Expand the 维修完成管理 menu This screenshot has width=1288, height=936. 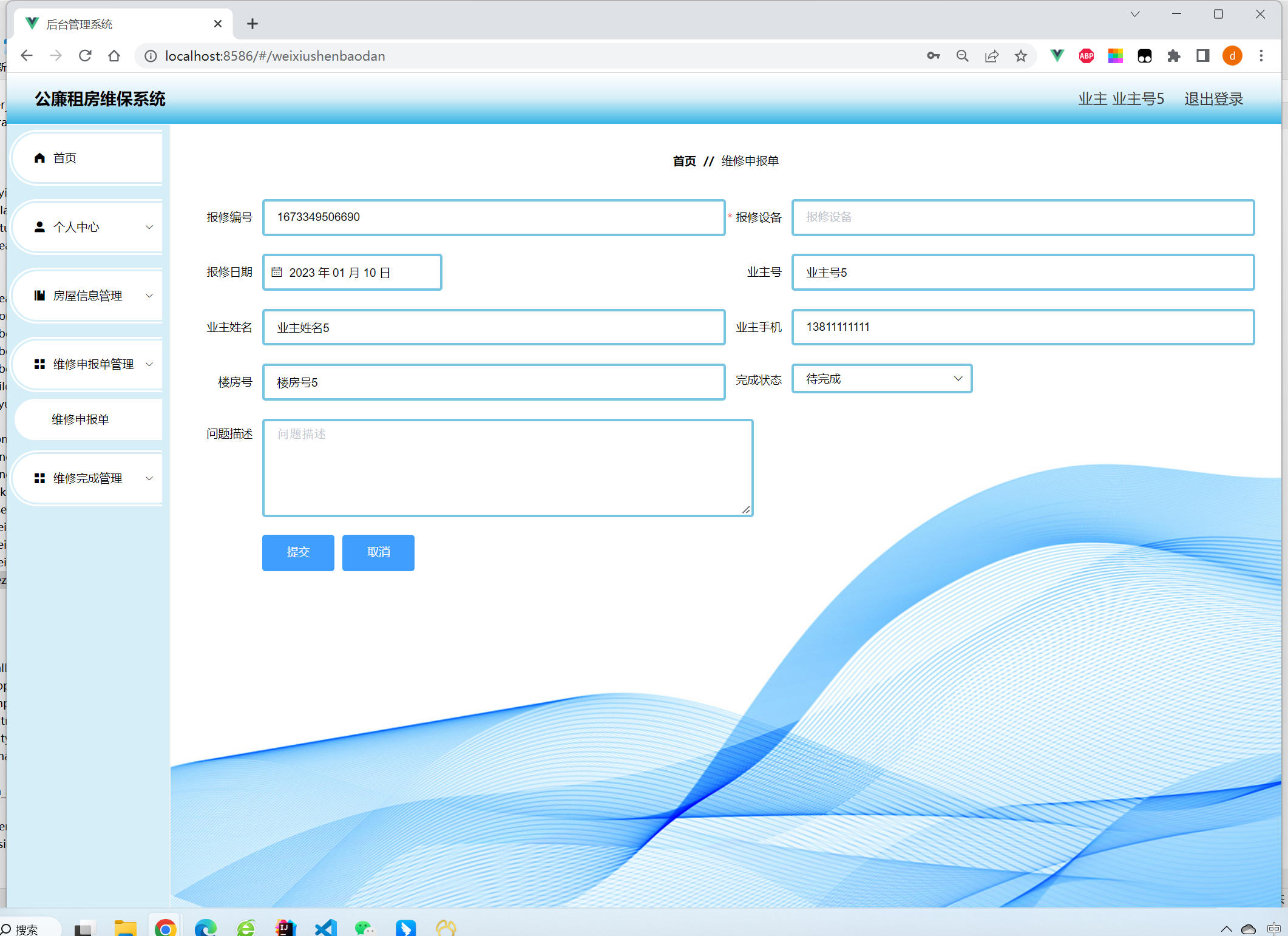tap(88, 478)
